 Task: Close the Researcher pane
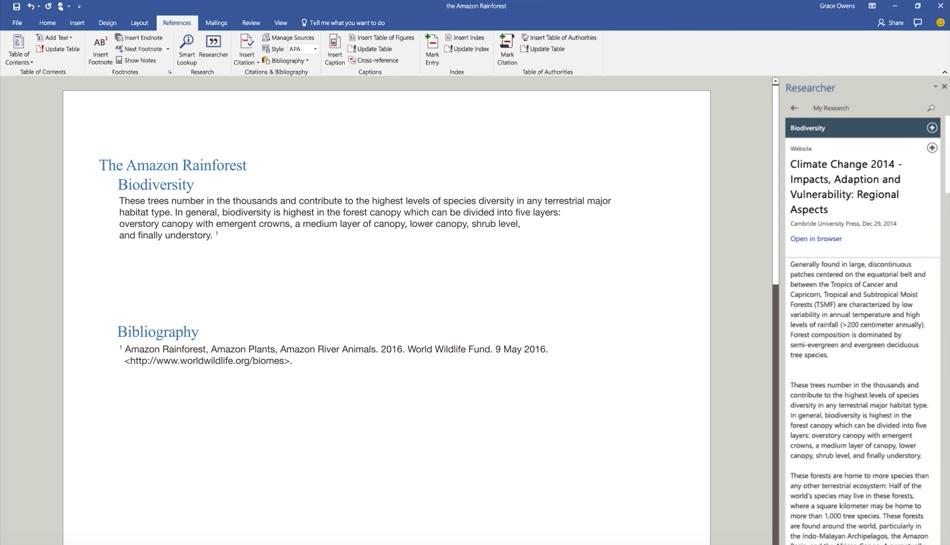pos(944,87)
